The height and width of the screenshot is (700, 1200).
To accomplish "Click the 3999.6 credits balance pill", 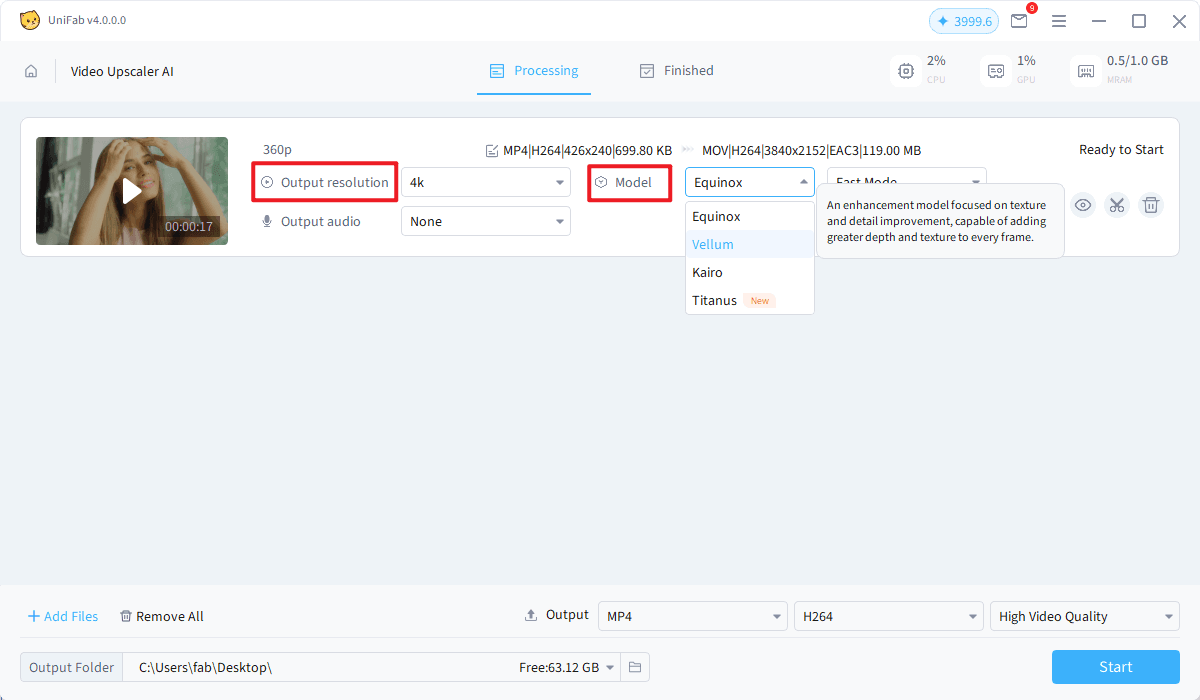I will [963, 20].
